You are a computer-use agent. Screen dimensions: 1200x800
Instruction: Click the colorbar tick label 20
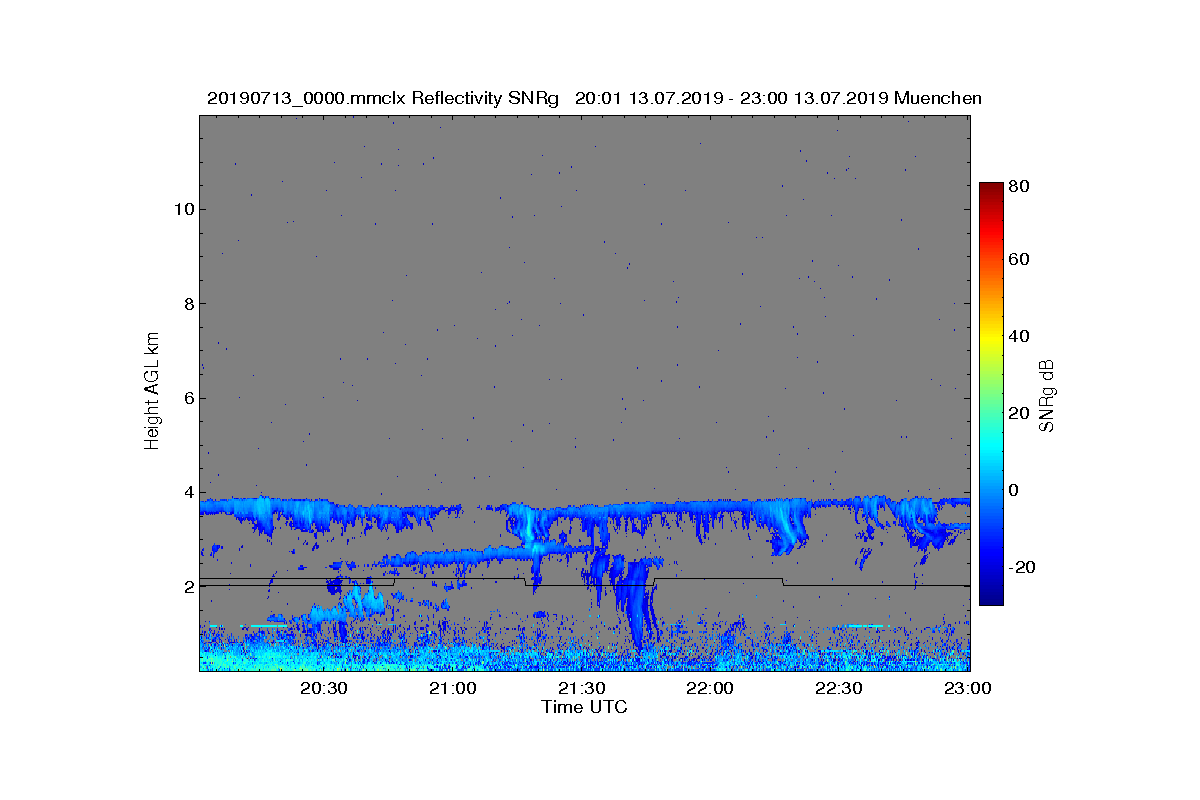tap(1019, 413)
